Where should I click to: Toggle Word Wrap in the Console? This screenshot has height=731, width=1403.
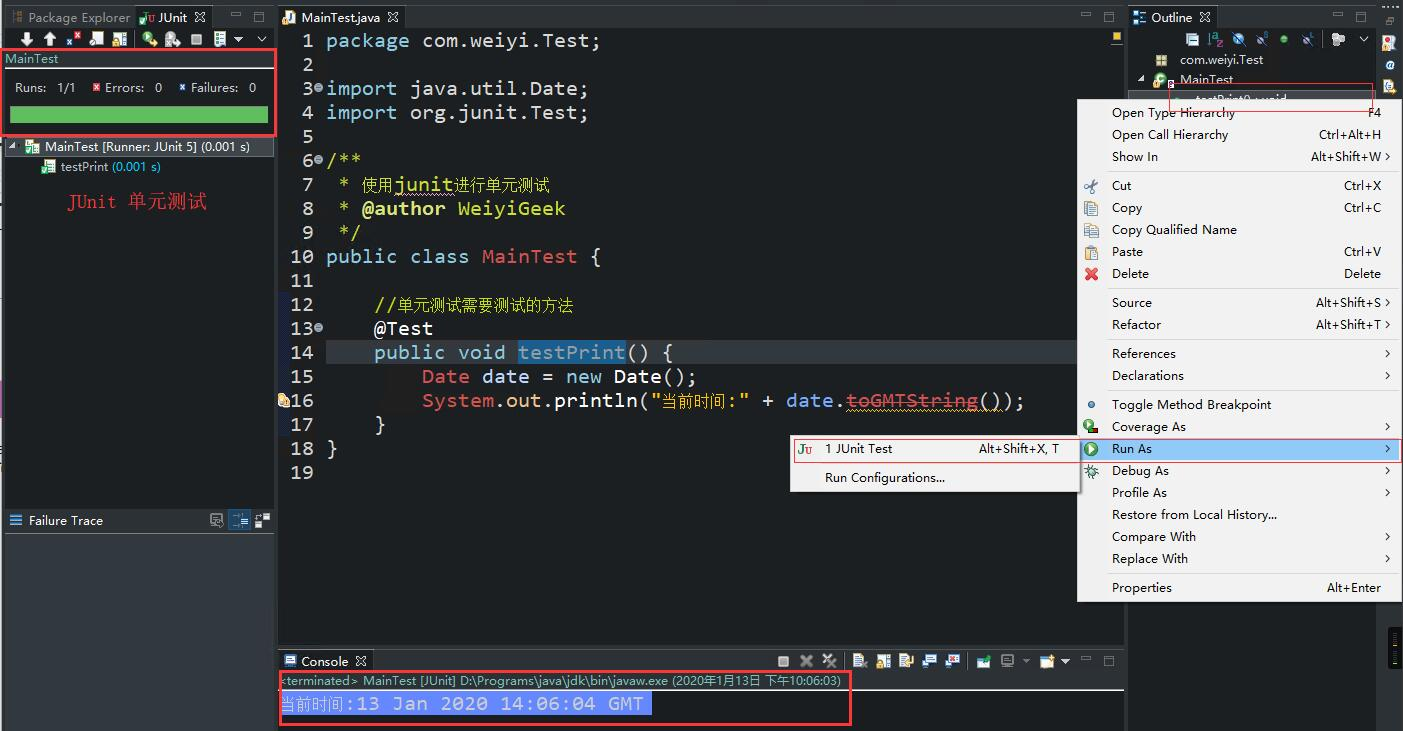(906, 661)
